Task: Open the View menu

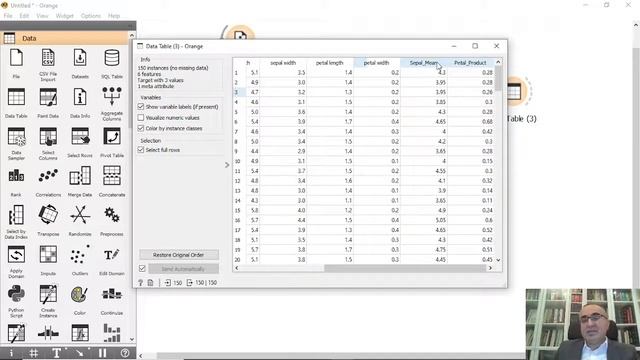Action: [x=42, y=16]
